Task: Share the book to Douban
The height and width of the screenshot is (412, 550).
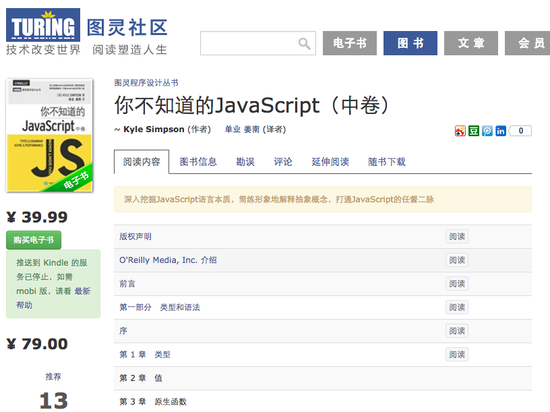Action: point(474,131)
